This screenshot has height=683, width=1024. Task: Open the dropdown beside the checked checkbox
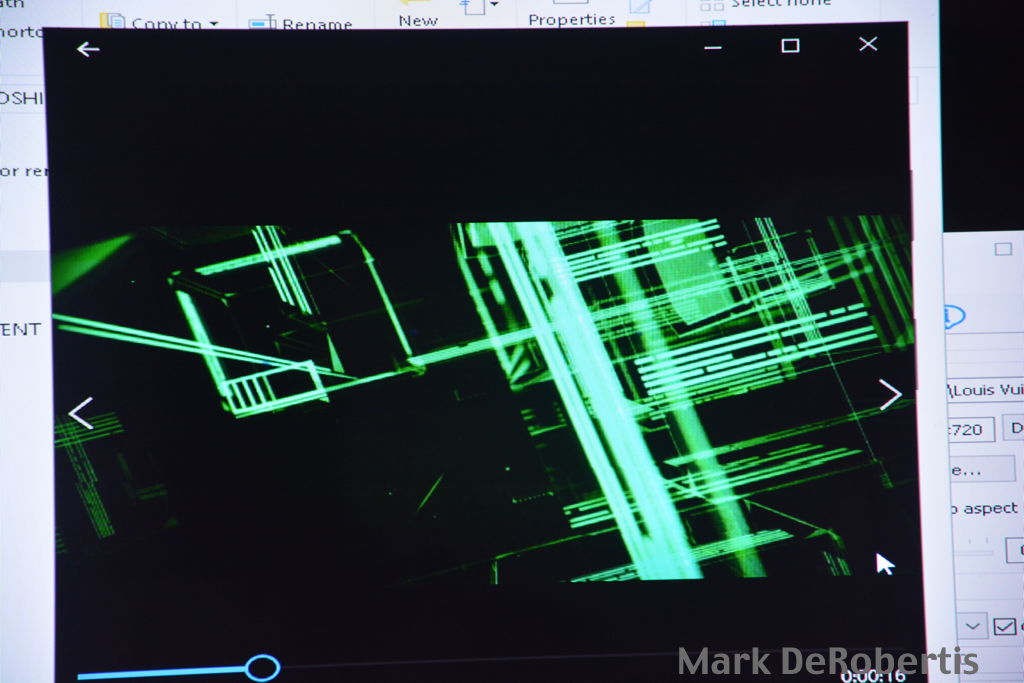[x=971, y=627]
